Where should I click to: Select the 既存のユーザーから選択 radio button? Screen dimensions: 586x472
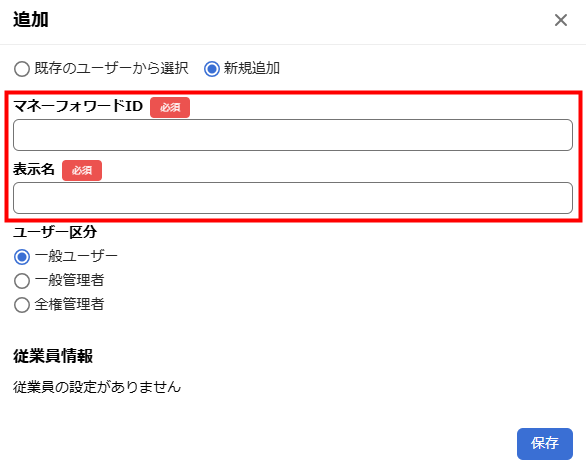pyautogui.click(x=22, y=69)
